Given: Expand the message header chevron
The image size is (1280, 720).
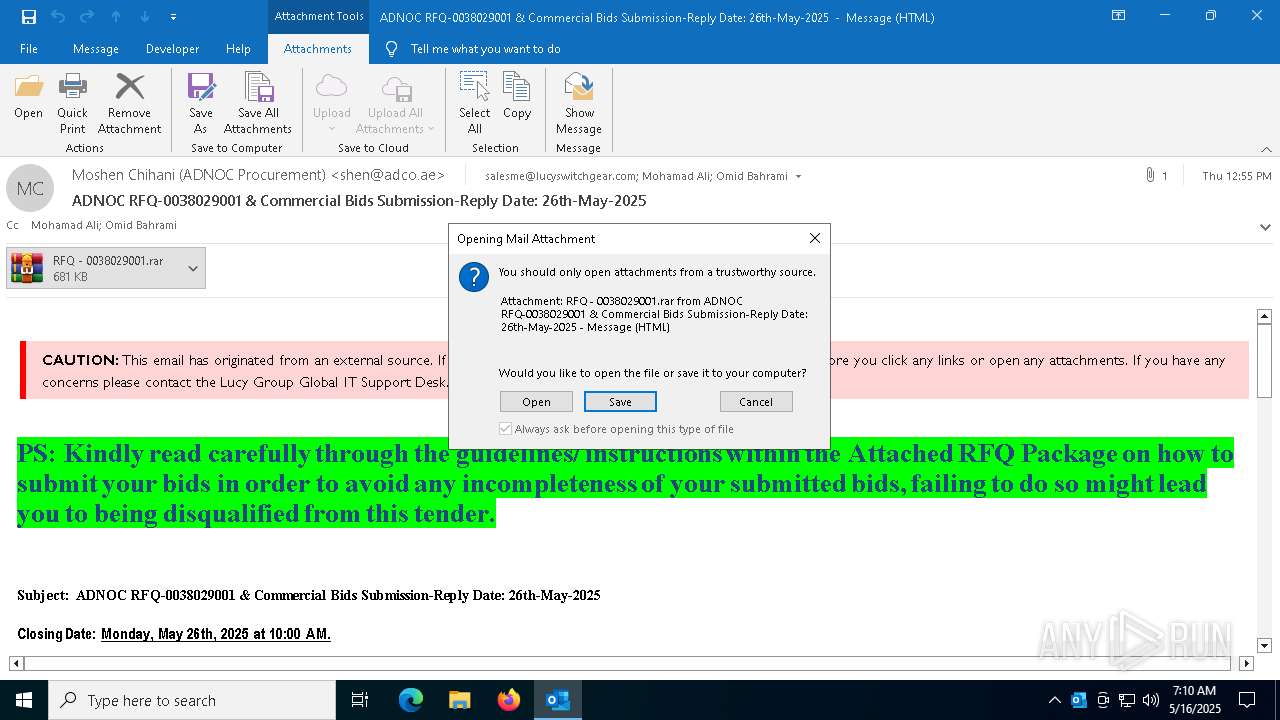Looking at the screenshot, I should coord(1265,227).
